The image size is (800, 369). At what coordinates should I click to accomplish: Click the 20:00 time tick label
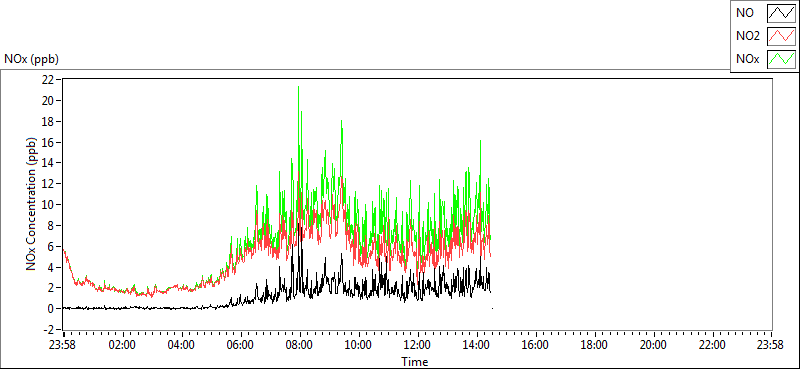[653, 345]
